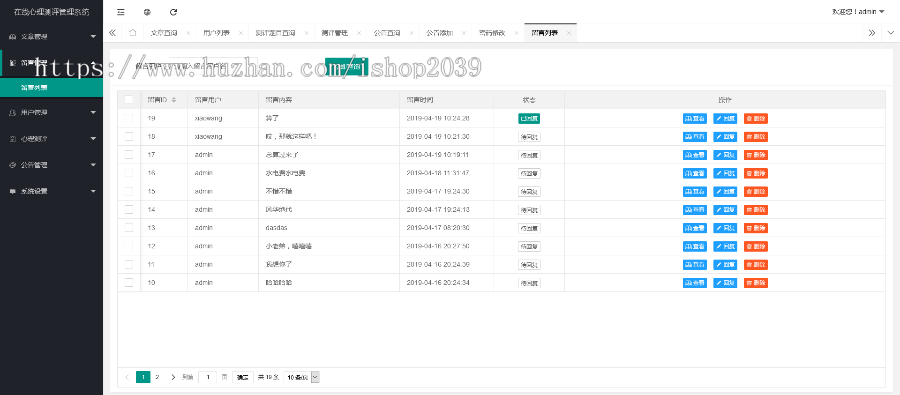Delete message with ID 14
Viewport: 900px width, 395px height.
[x=755, y=210]
